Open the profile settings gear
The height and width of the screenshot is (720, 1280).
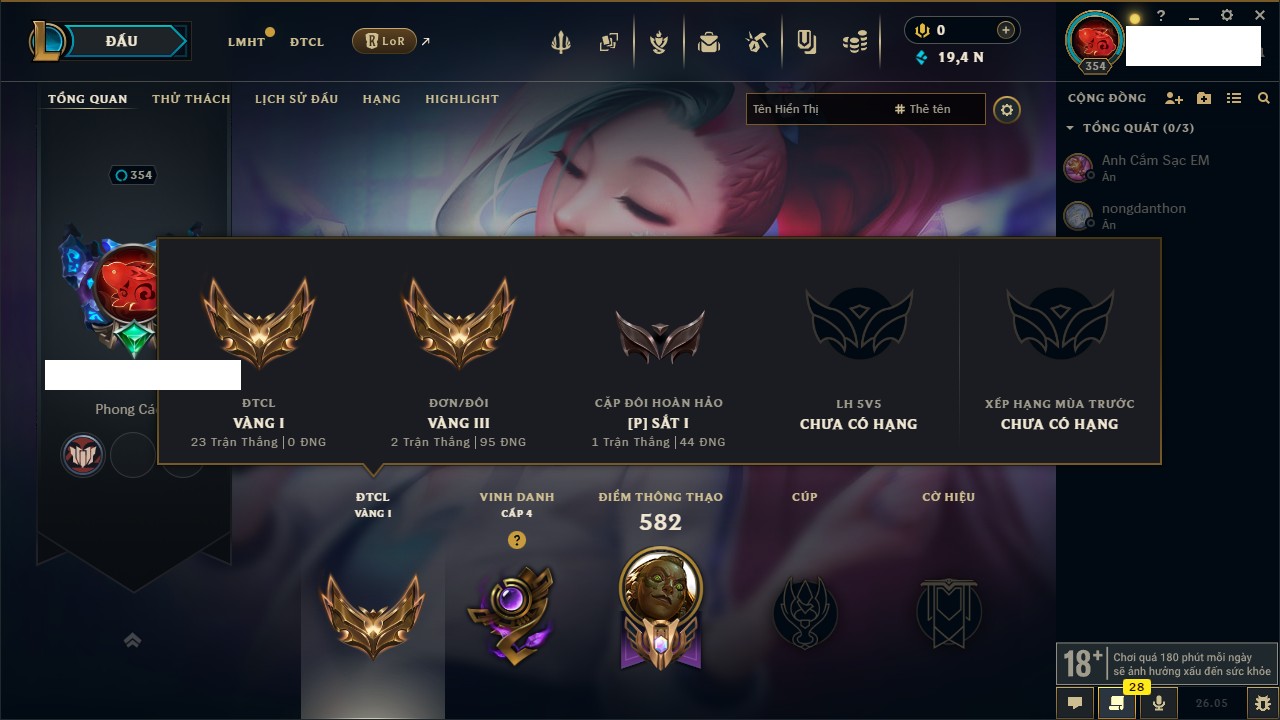click(x=1007, y=110)
